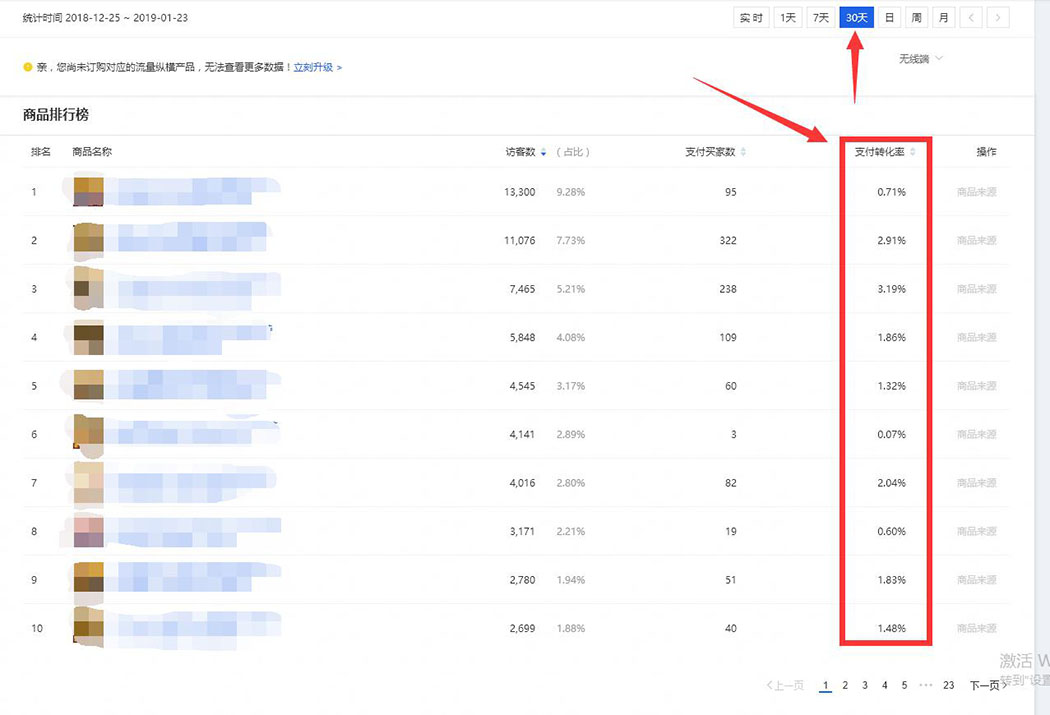Go to pagination page 1
Viewport: 1050px width, 715px height.
click(825, 685)
